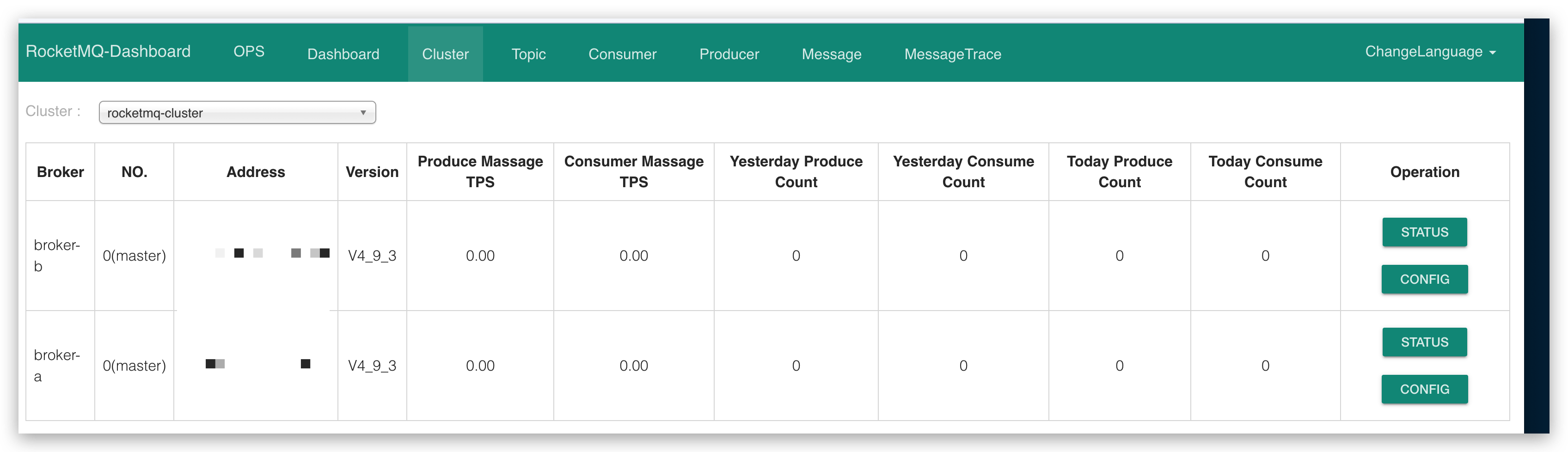
Task: Click broker-a Consumer Massage TPS value 0.00
Action: [x=634, y=366]
